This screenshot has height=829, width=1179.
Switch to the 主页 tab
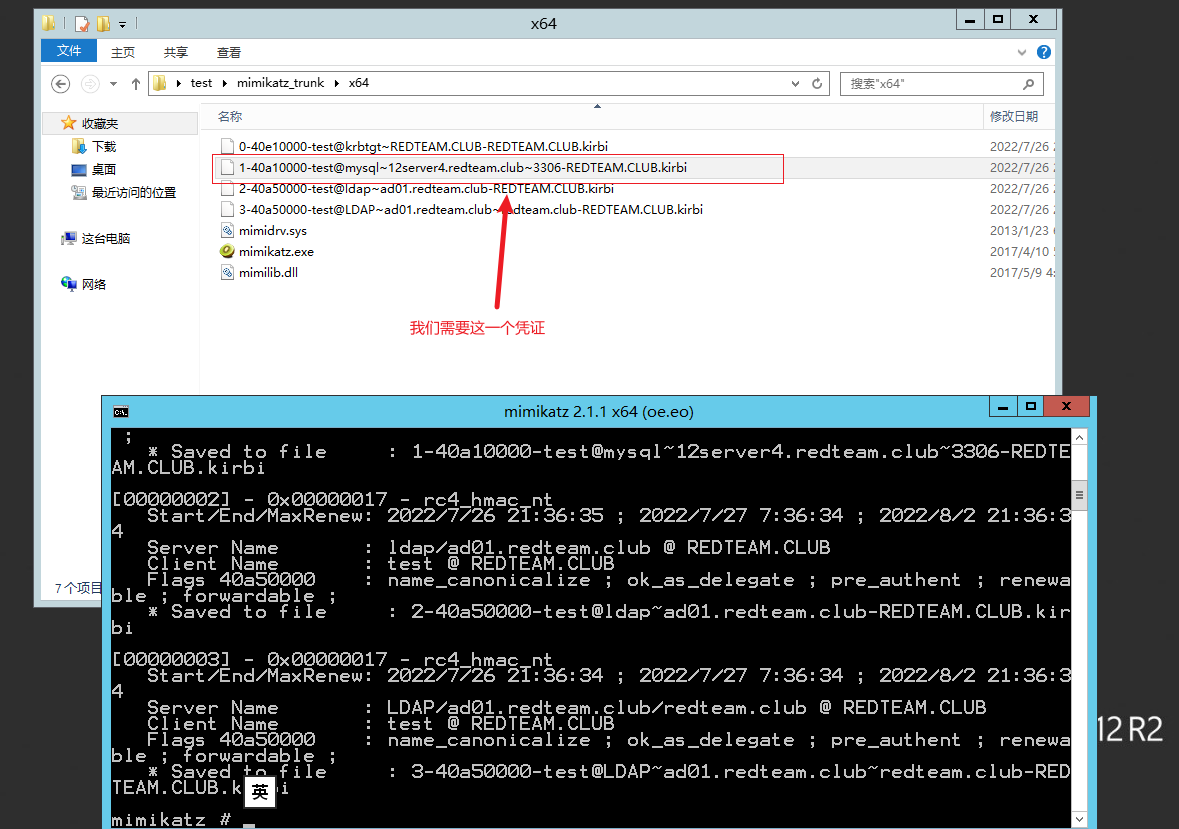[x=123, y=52]
